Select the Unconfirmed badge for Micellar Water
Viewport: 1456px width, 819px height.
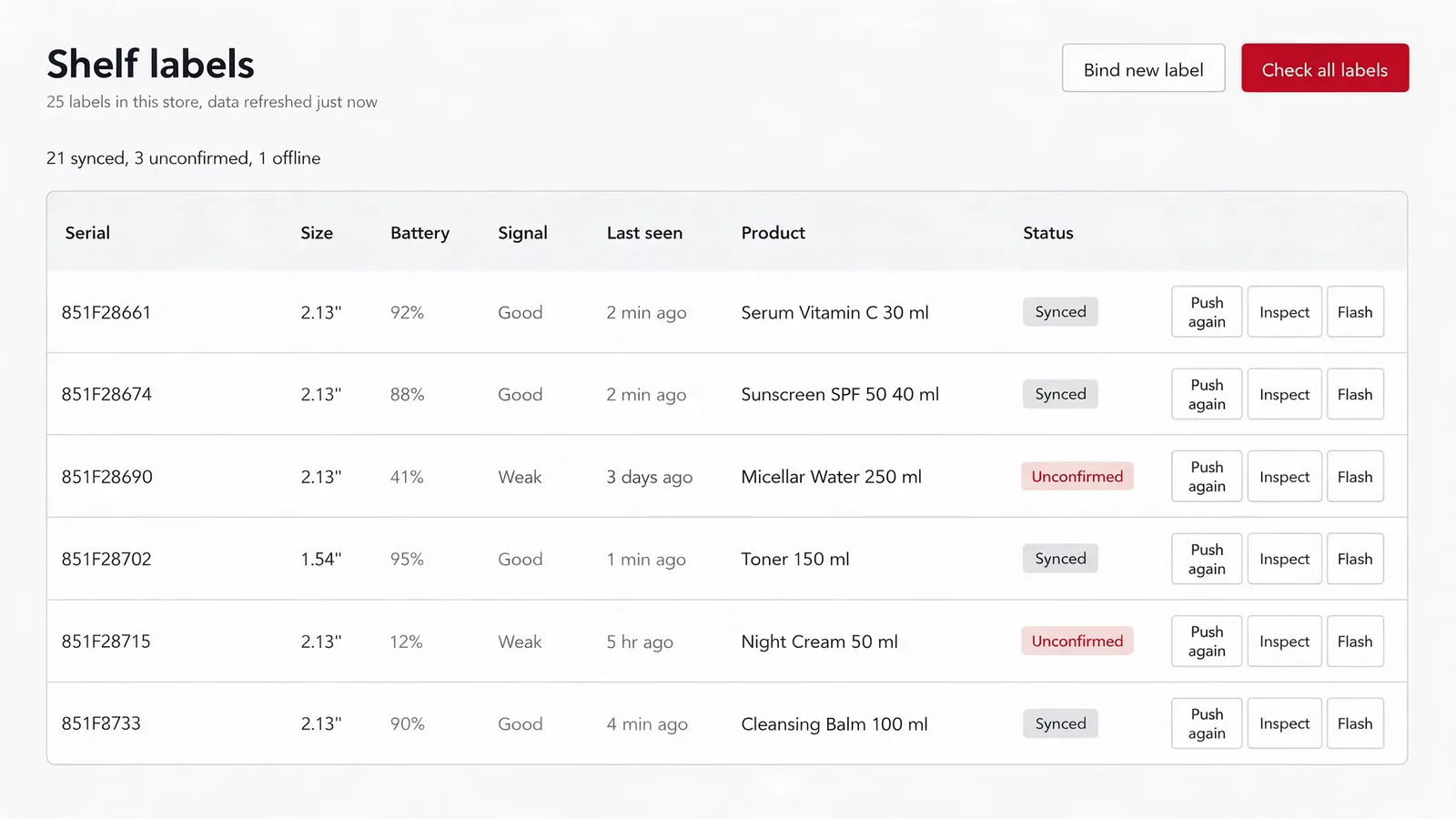coord(1077,477)
